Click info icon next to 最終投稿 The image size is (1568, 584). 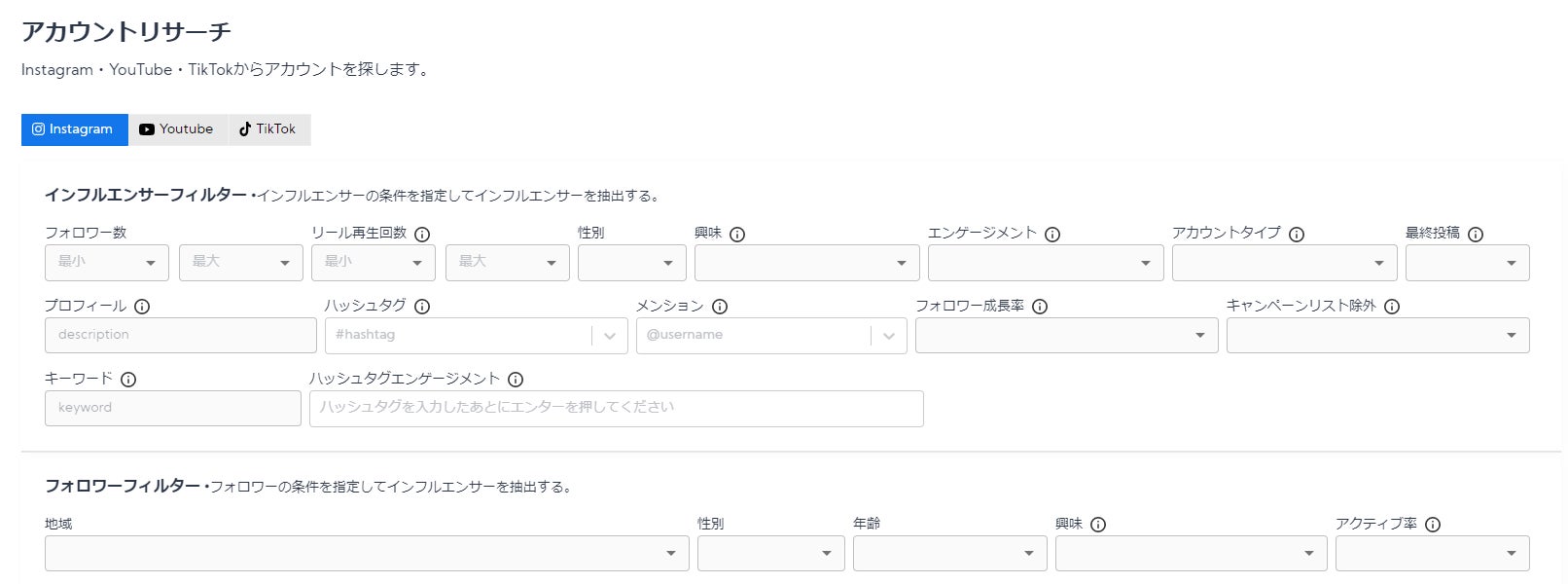tap(1476, 234)
